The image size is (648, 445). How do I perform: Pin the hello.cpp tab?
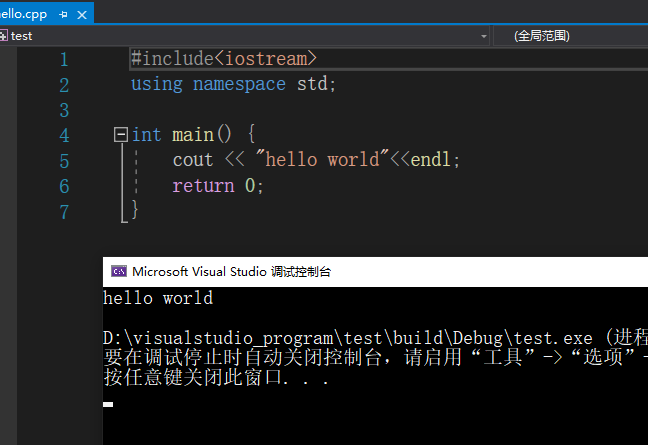coord(63,15)
